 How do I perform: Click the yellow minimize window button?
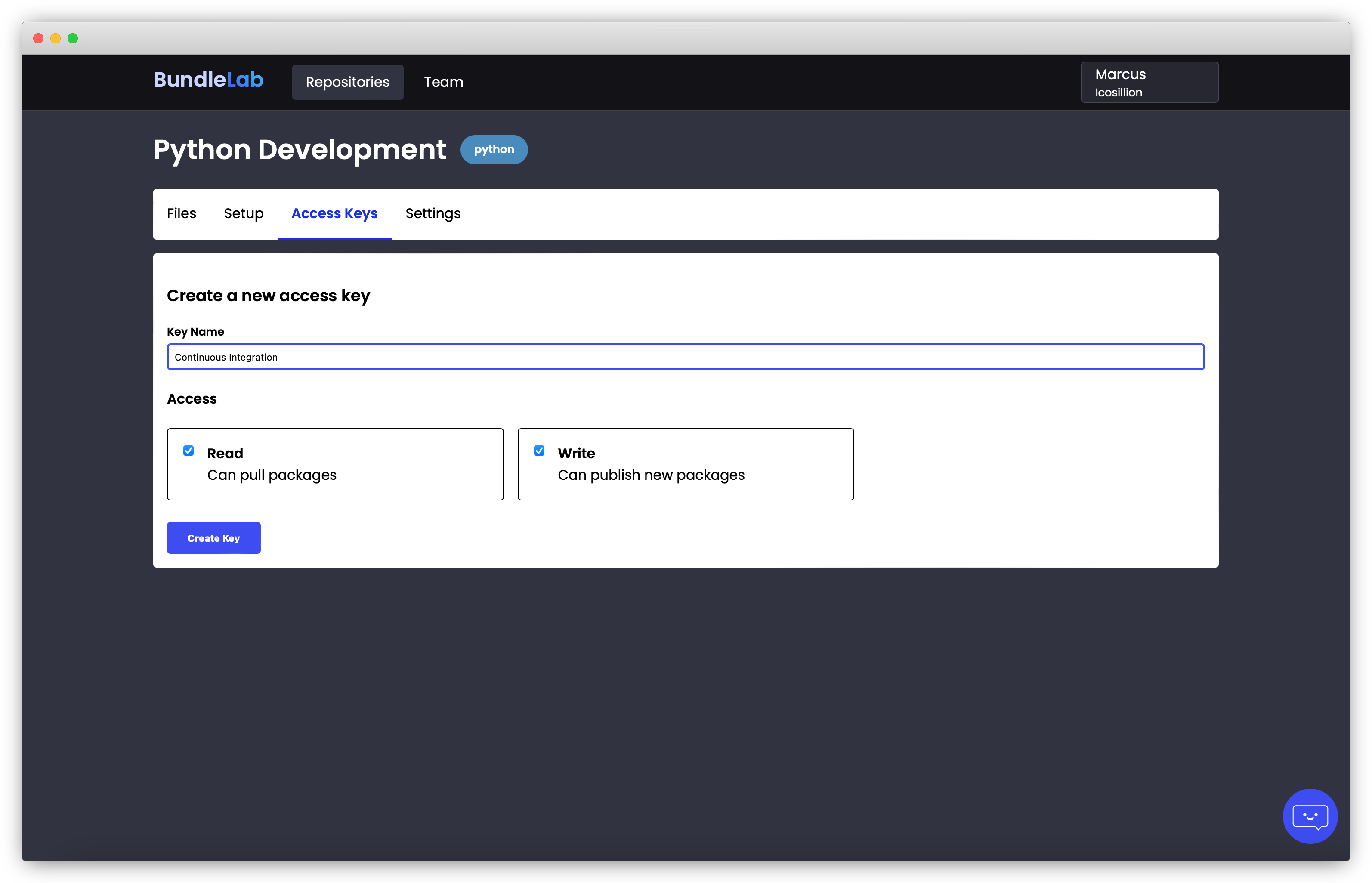pyautogui.click(x=56, y=38)
